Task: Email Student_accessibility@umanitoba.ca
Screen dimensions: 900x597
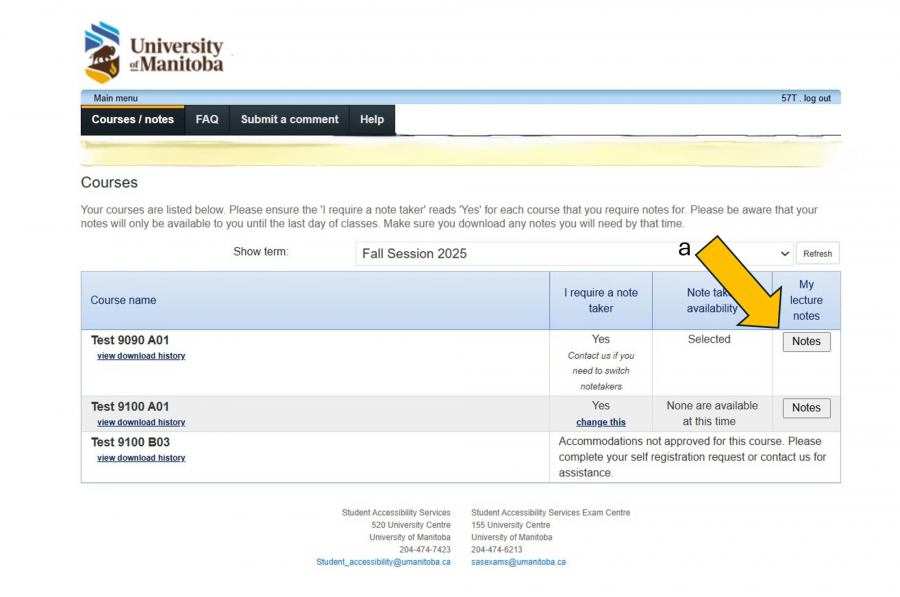Action: point(383,562)
